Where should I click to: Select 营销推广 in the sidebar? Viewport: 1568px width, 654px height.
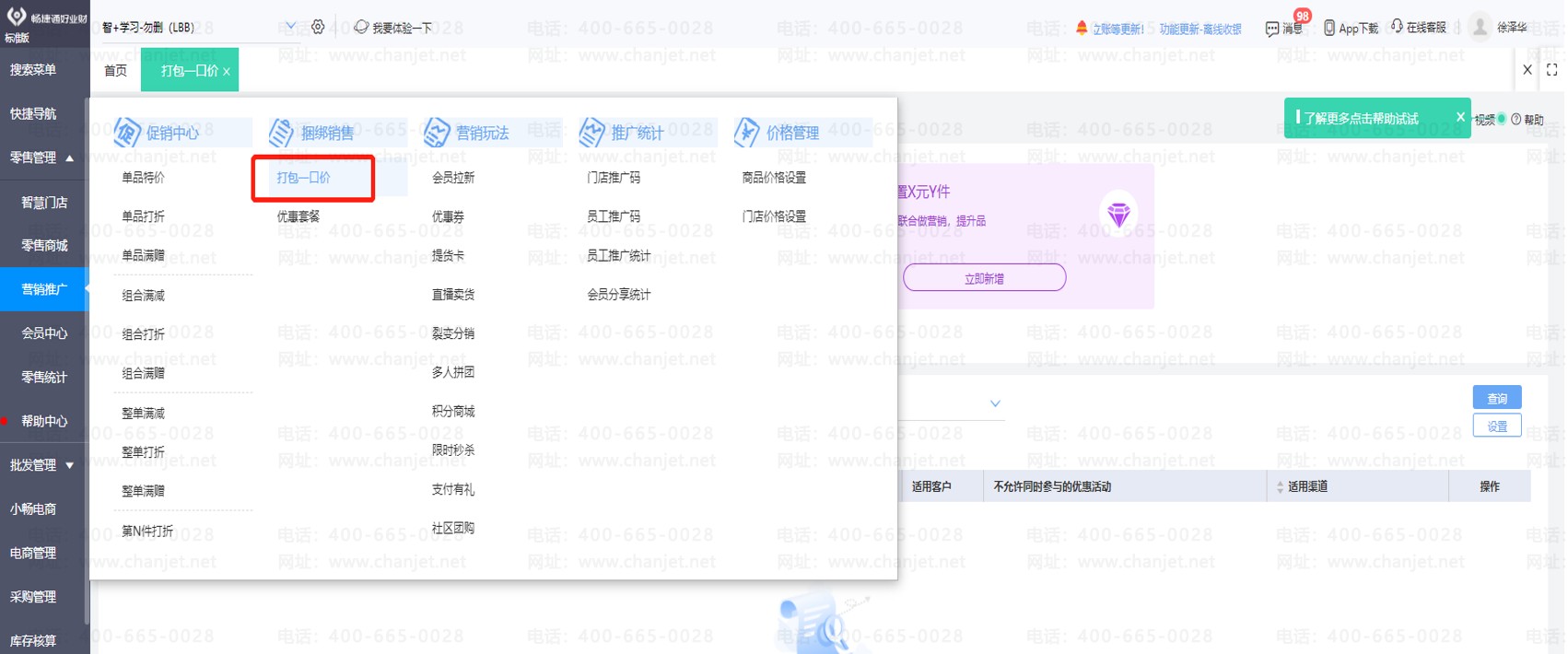coord(44,289)
